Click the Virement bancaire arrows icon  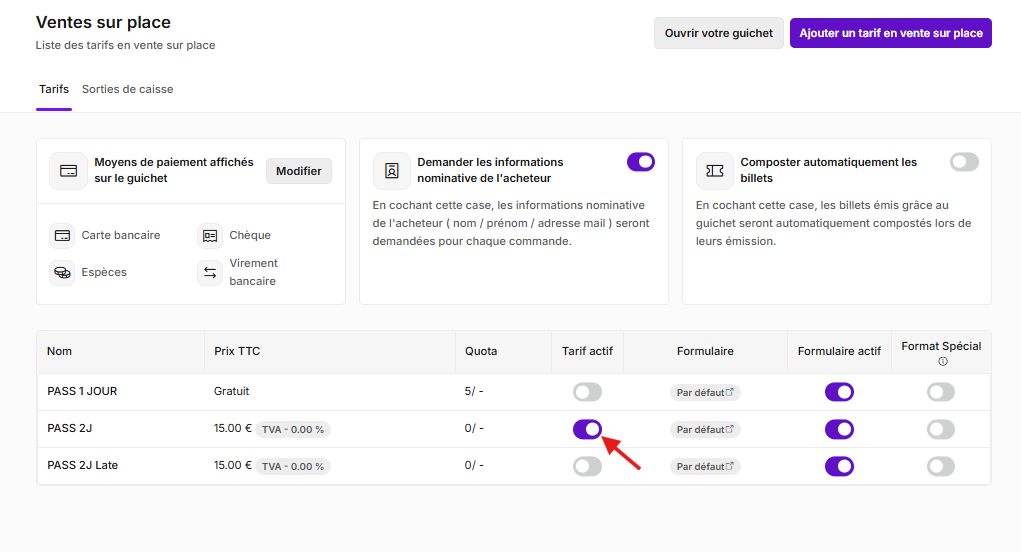210,273
